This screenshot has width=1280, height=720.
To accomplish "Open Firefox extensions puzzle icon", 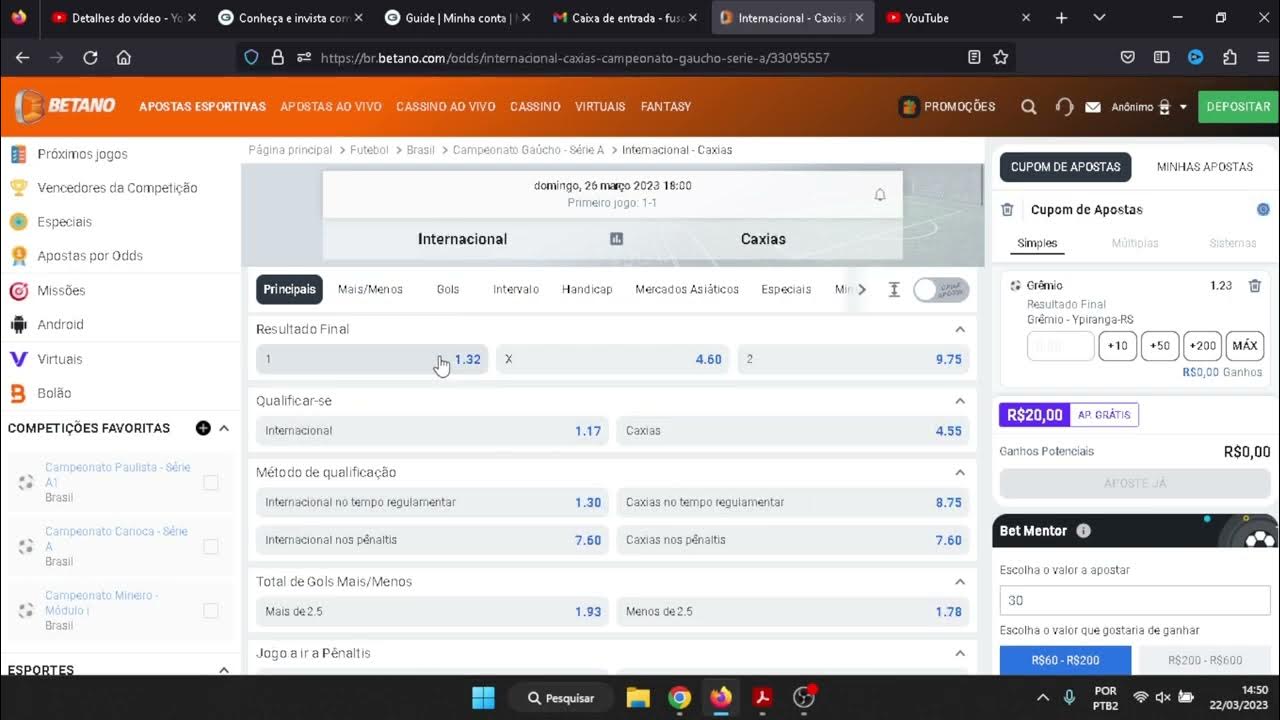I will [x=1230, y=58].
